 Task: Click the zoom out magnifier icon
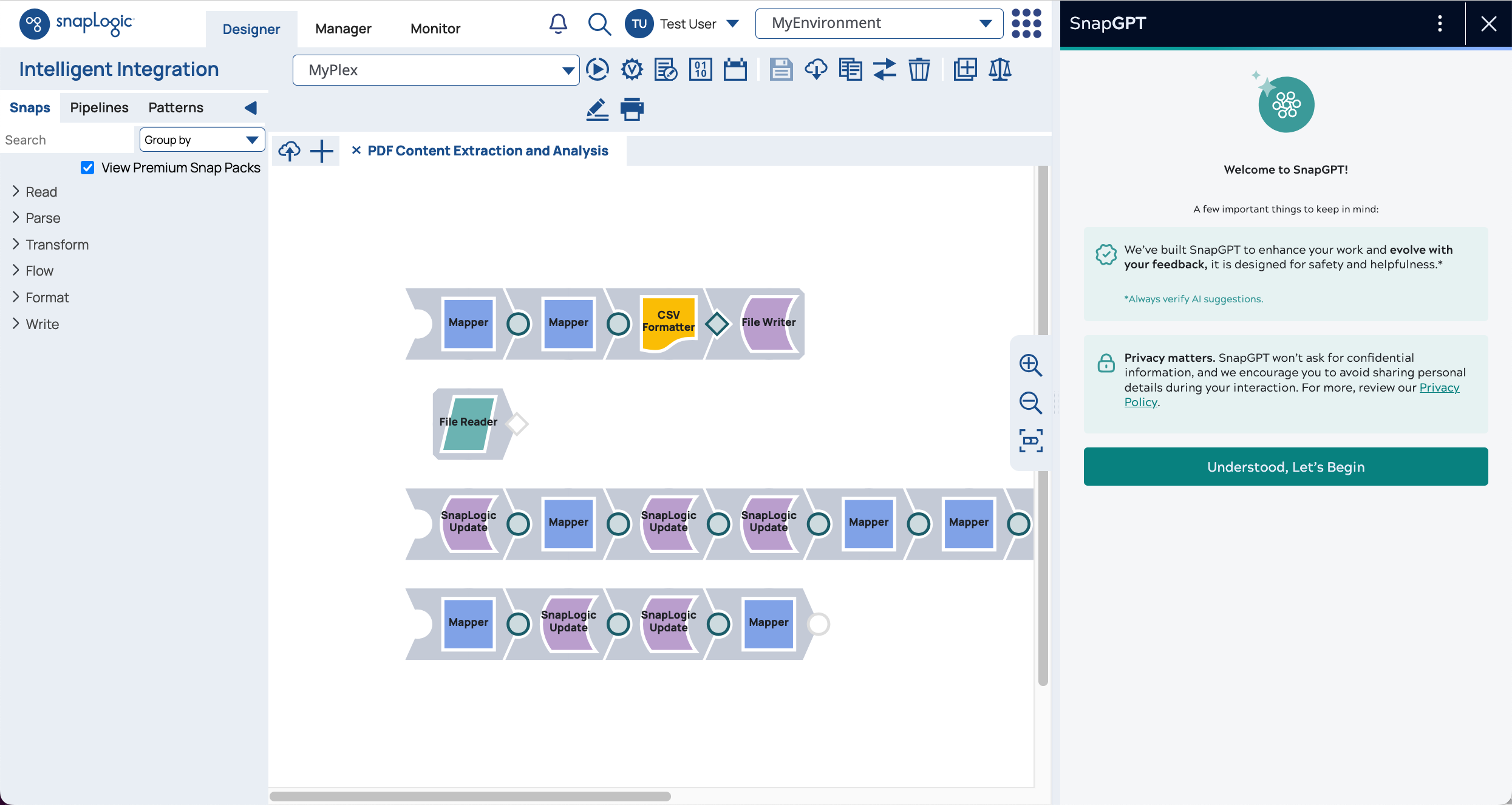[x=1030, y=402]
